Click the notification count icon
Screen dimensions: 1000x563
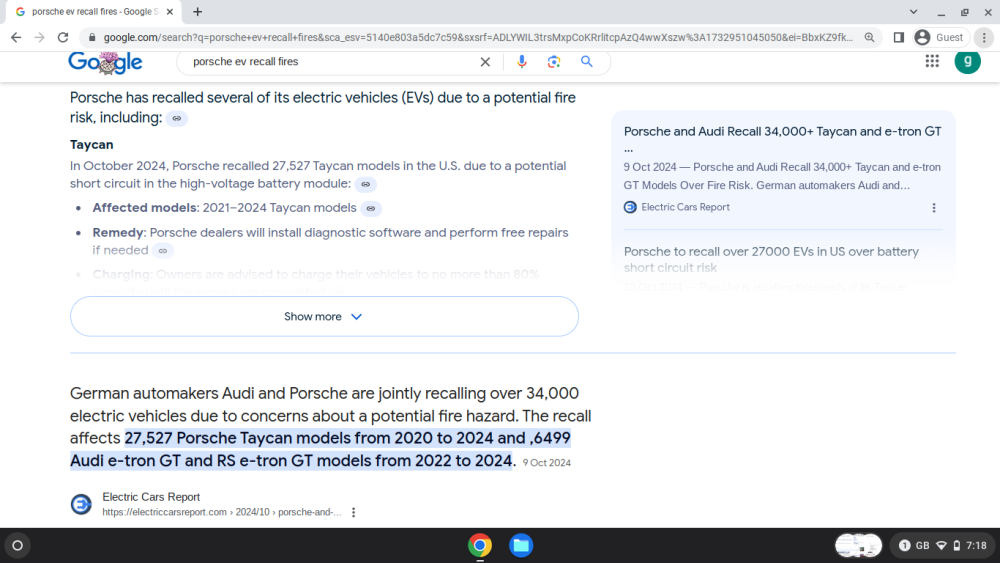coord(904,546)
